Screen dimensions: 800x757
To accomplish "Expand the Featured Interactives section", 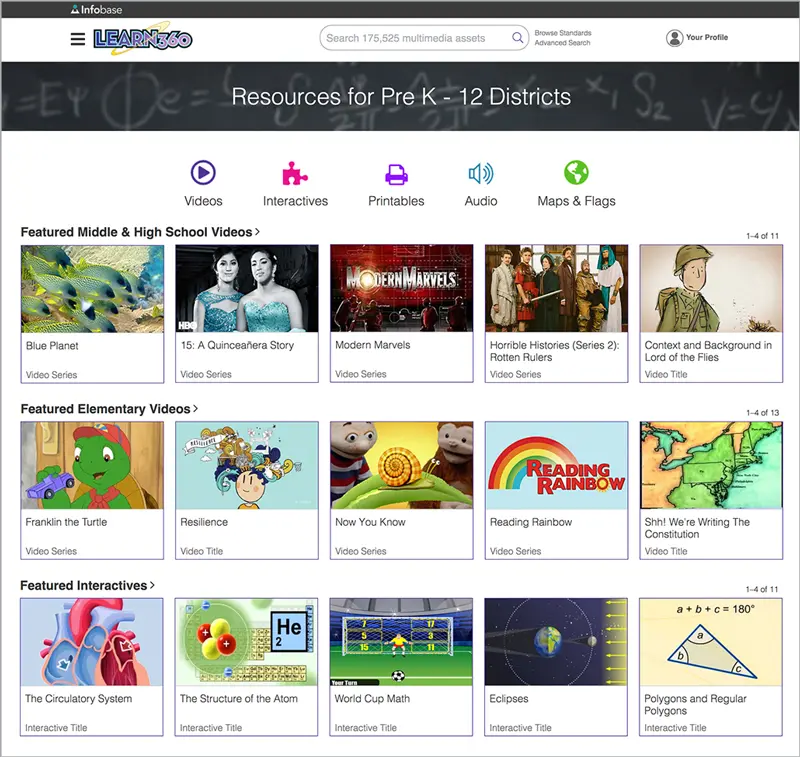I will 88,585.
